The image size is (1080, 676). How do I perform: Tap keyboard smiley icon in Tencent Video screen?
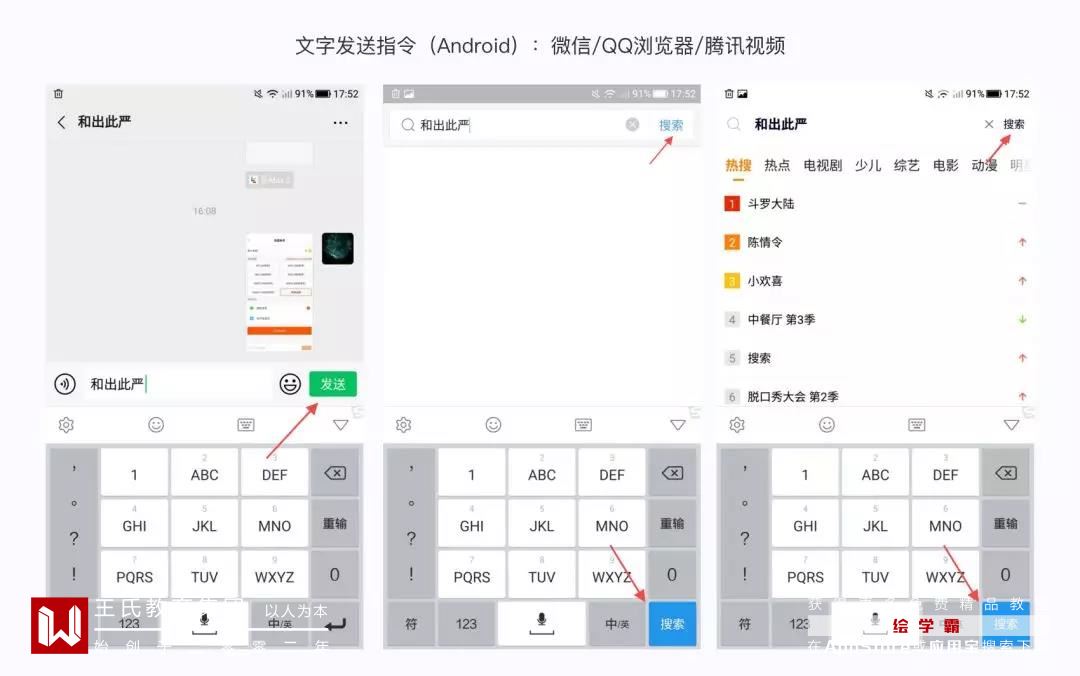827,425
